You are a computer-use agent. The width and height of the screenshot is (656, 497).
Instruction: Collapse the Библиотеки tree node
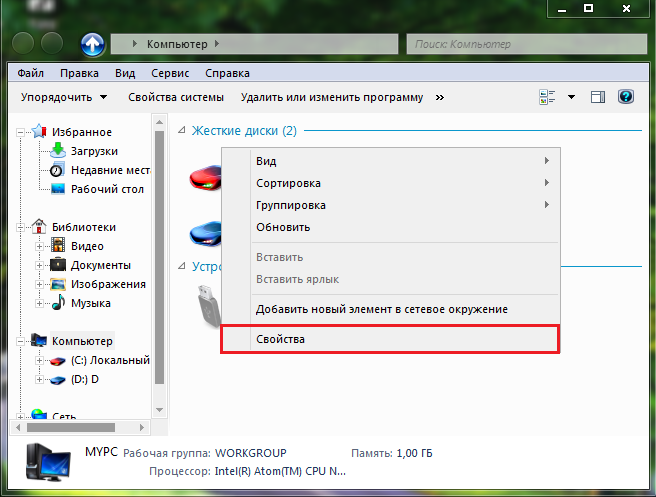20,228
